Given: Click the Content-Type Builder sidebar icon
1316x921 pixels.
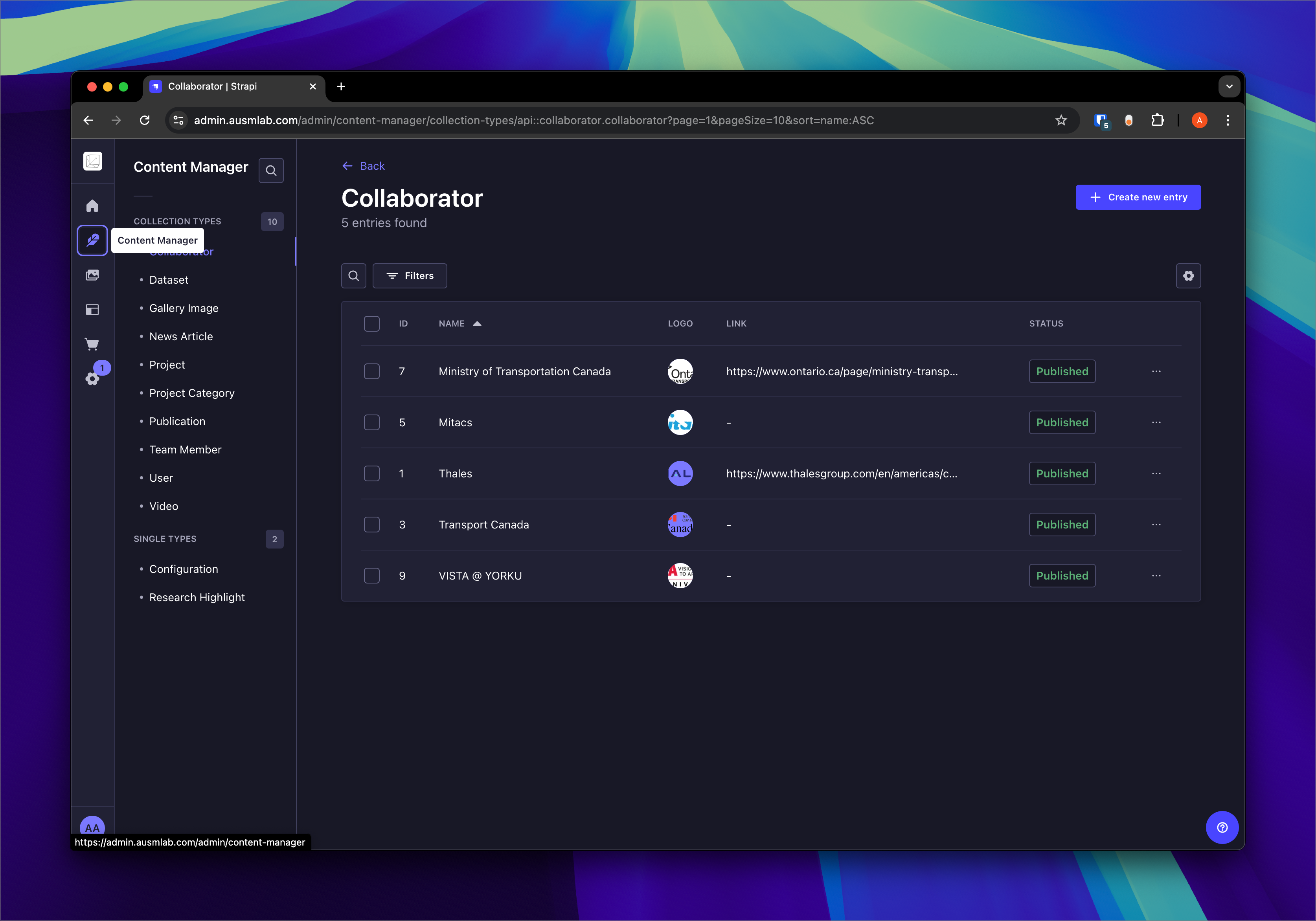Looking at the screenshot, I should [92, 310].
